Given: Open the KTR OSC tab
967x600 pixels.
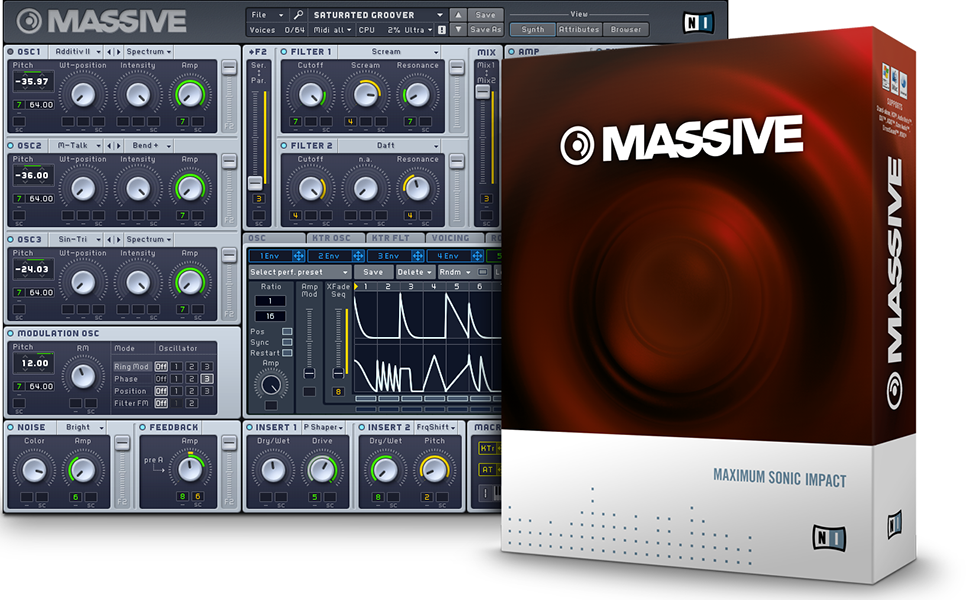Looking at the screenshot, I should (336, 238).
